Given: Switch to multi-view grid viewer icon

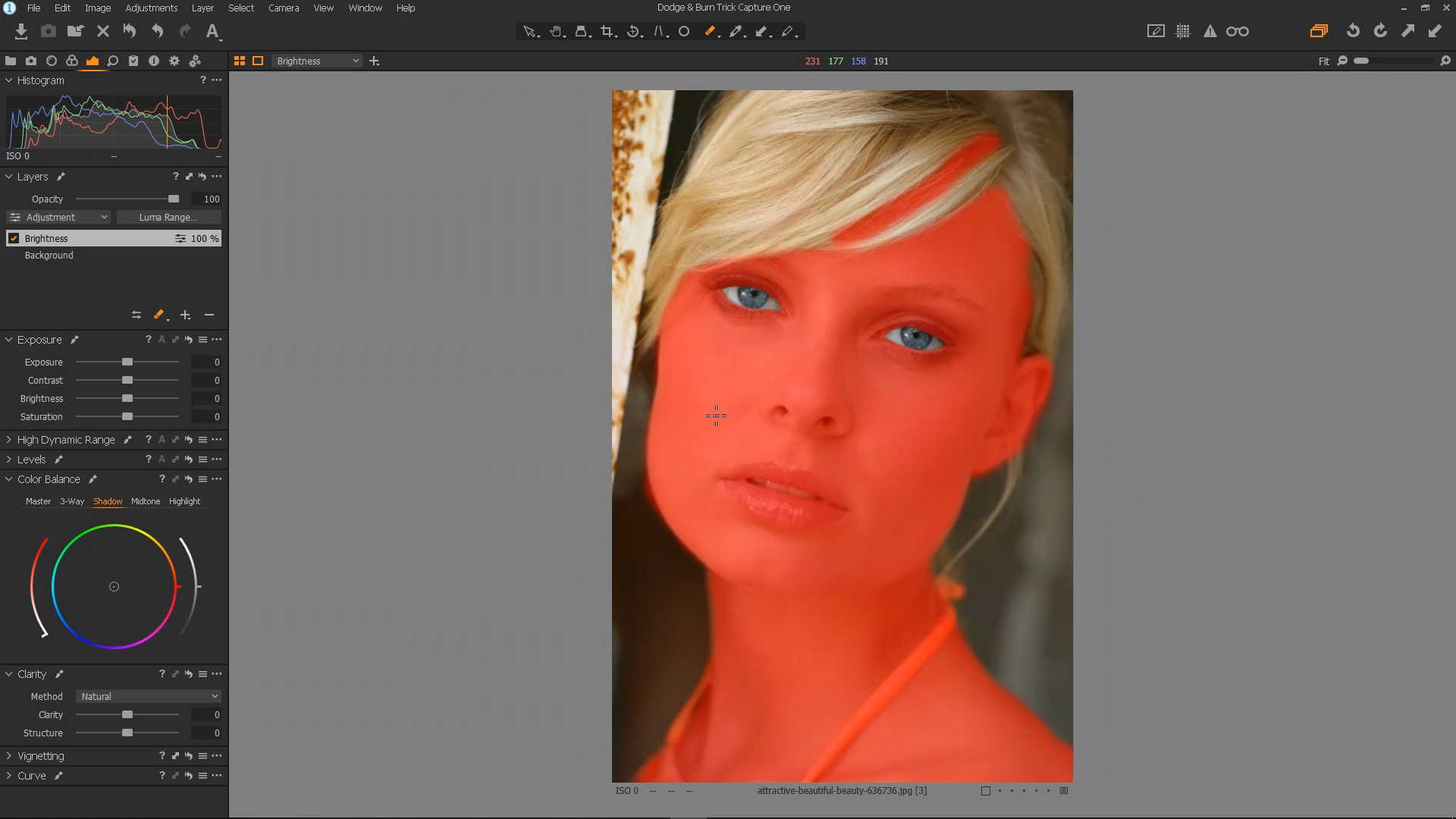Looking at the screenshot, I should [240, 61].
